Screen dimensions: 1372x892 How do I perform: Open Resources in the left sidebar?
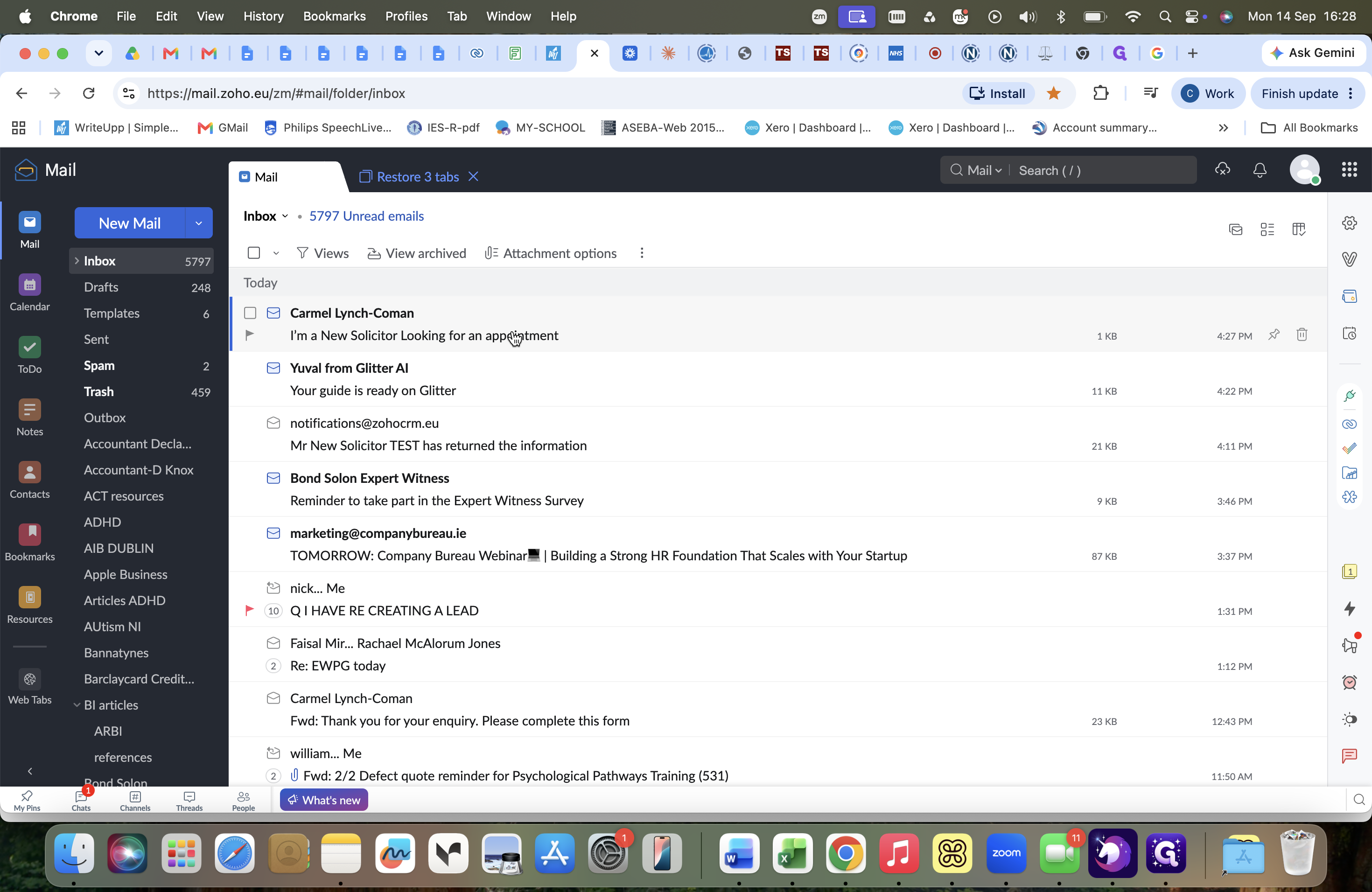pyautogui.click(x=29, y=605)
